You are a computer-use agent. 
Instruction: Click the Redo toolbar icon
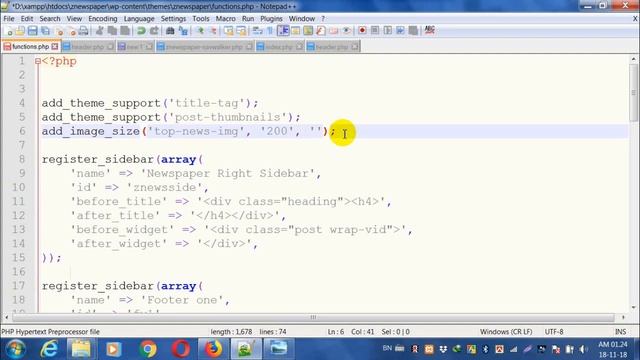pyautogui.click(x=154, y=31)
